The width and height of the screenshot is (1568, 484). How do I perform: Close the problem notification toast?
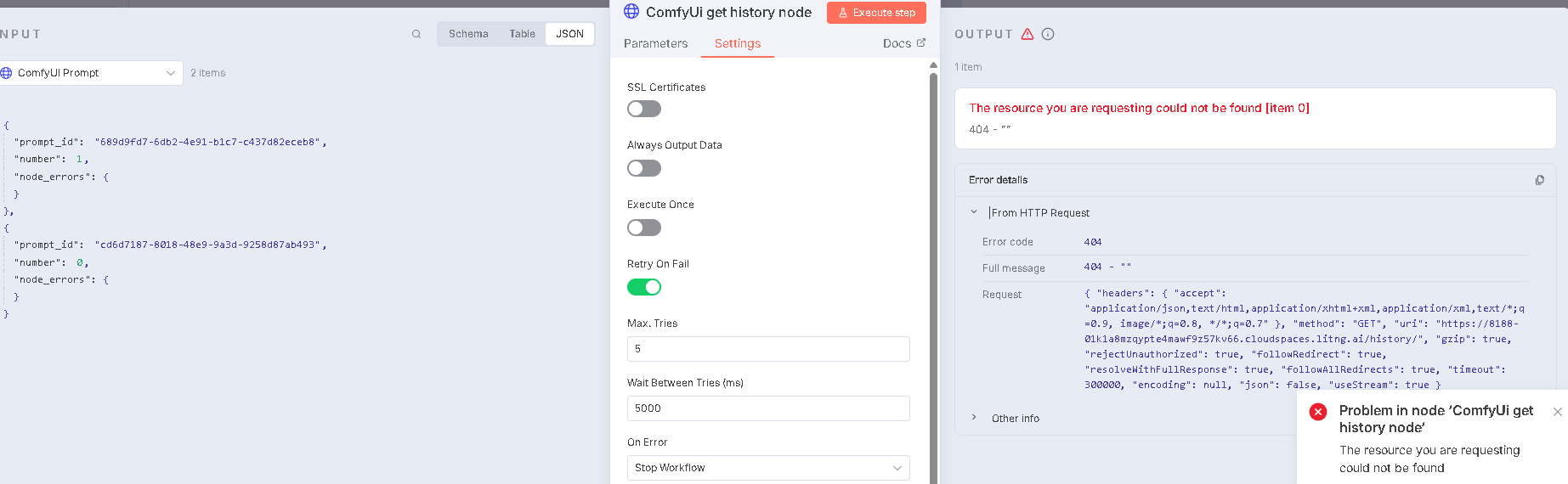(1557, 412)
